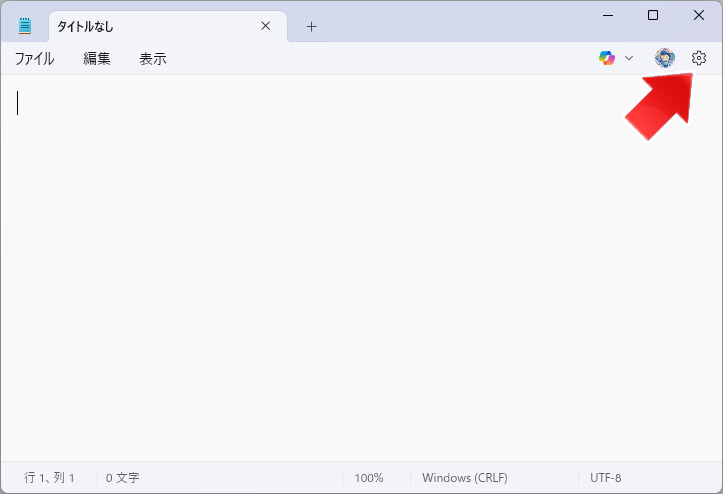This screenshot has height=494, width=723.
Task: Close the タイトルなし tab
Action: point(266,26)
